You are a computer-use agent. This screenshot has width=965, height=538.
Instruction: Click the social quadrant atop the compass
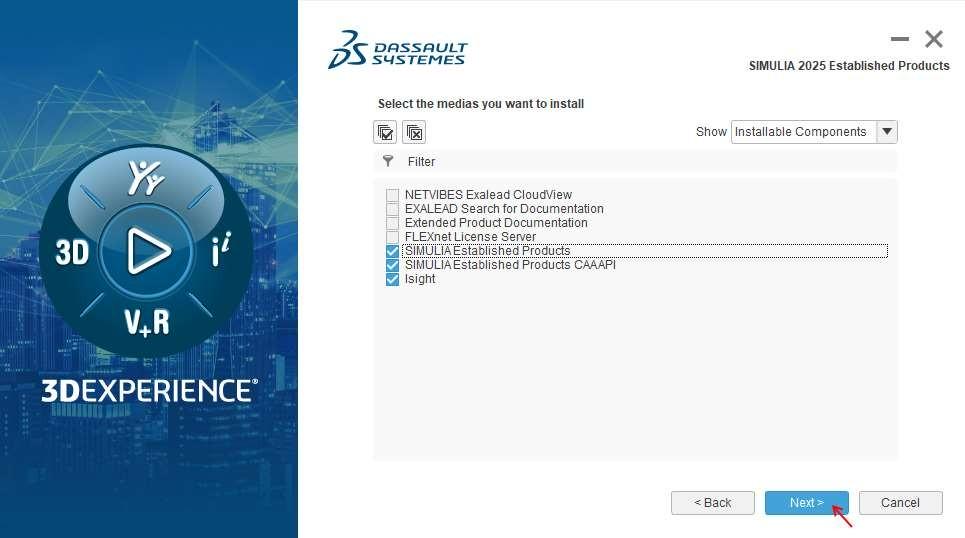point(146,177)
